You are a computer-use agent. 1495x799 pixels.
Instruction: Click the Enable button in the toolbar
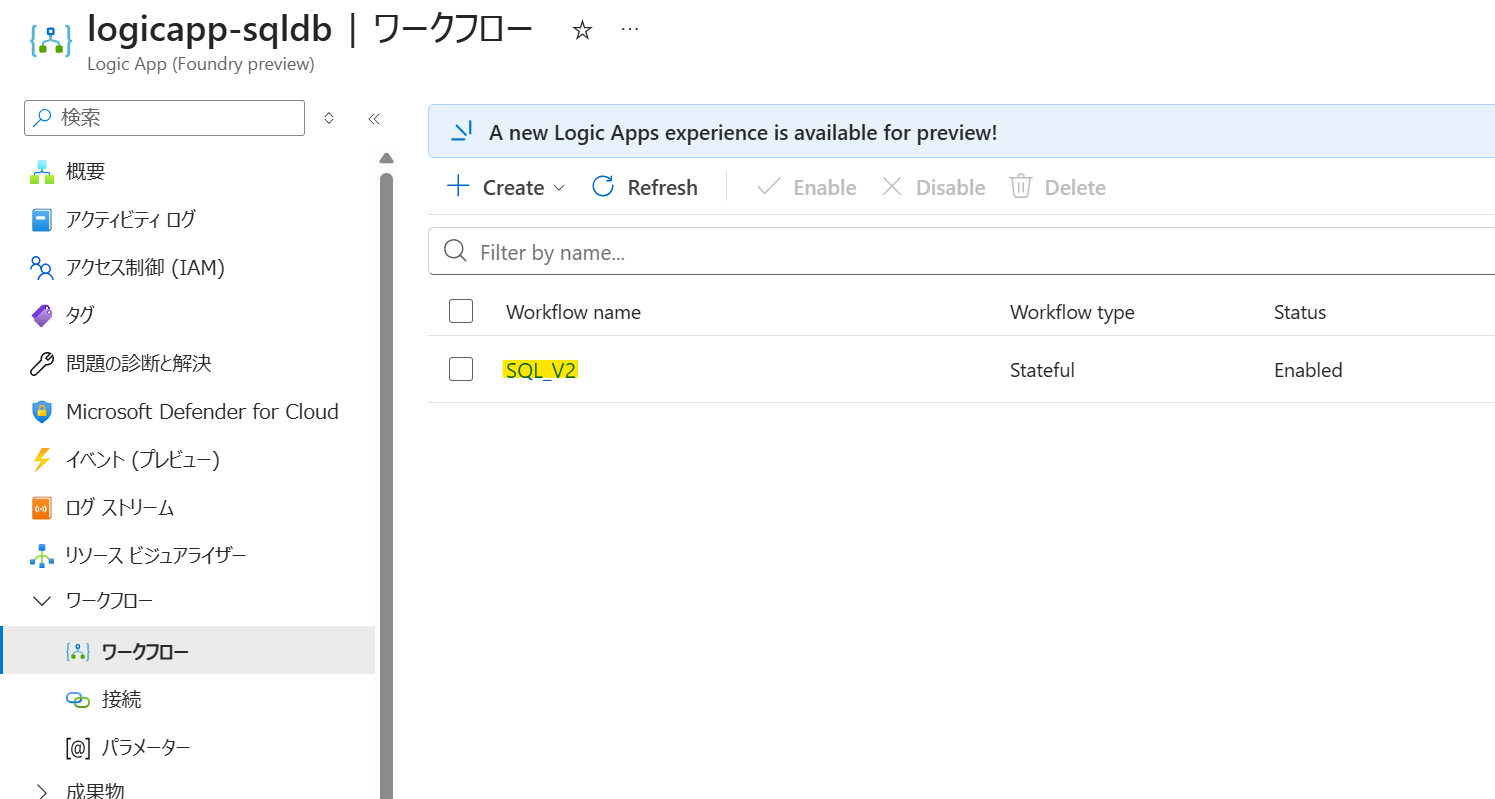(806, 187)
